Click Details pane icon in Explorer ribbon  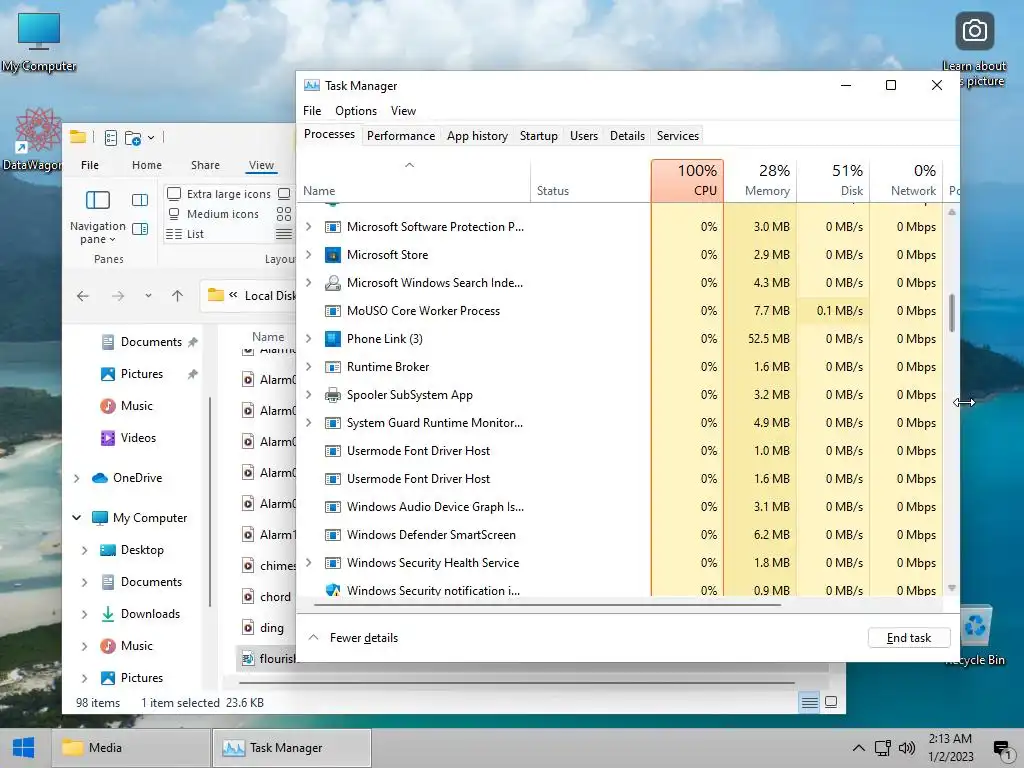click(x=140, y=229)
